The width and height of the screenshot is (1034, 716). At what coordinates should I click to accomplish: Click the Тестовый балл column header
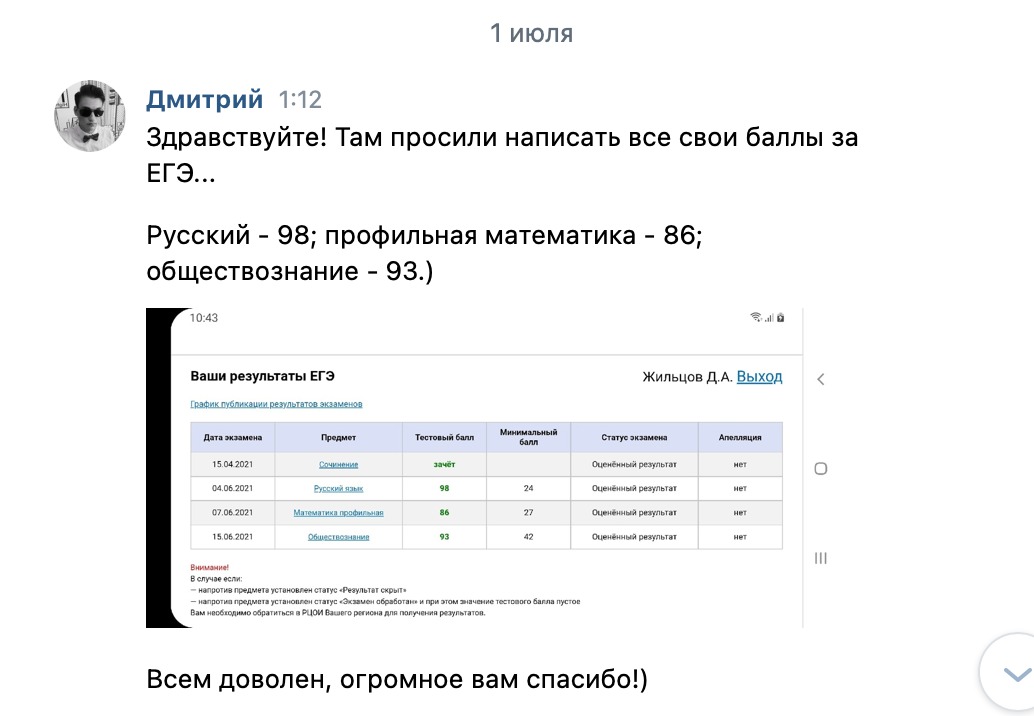coord(444,437)
